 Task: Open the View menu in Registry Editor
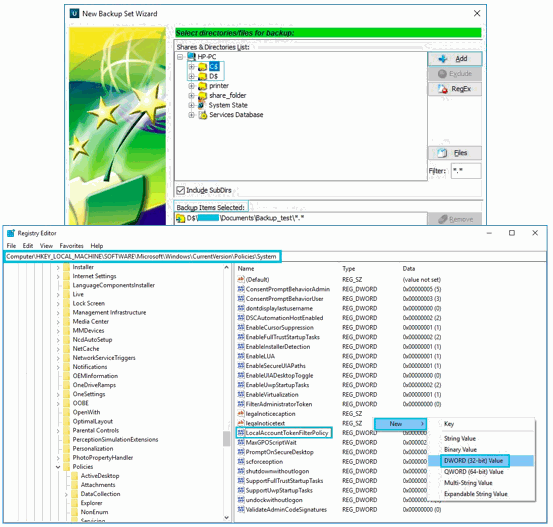[x=46, y=246]
